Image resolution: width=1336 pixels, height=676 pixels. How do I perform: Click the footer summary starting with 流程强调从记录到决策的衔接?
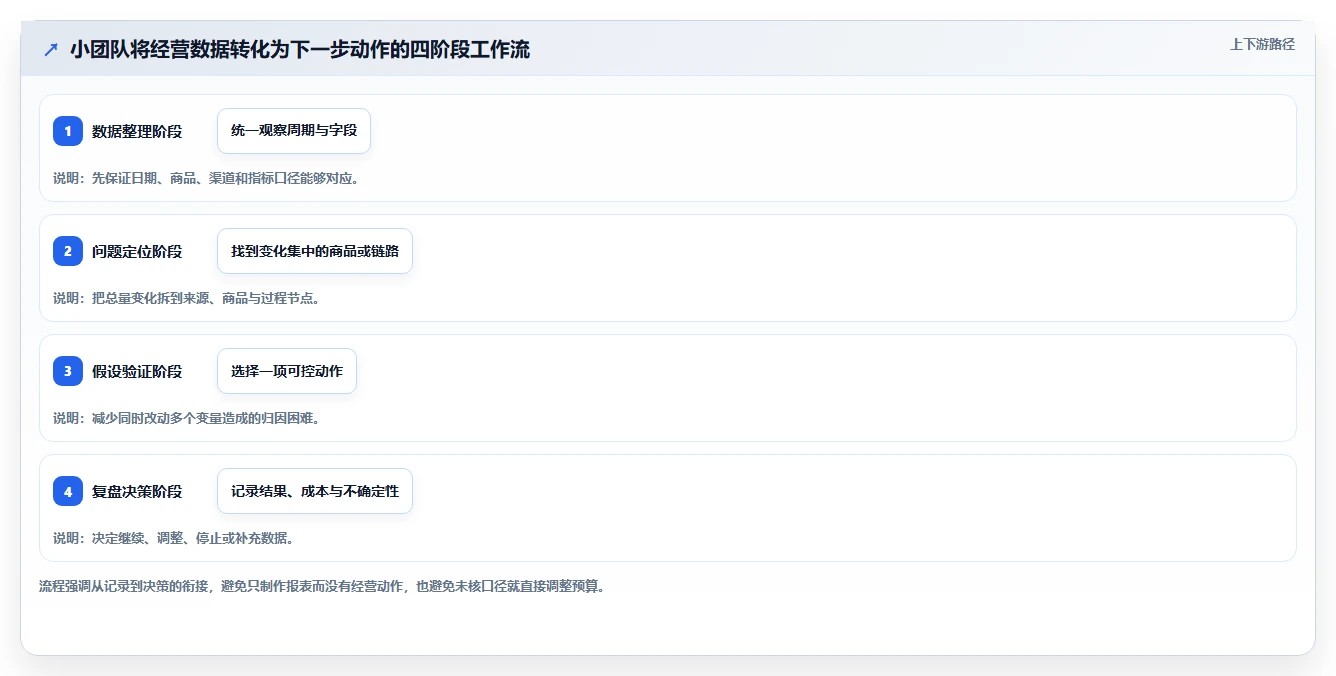322,586
